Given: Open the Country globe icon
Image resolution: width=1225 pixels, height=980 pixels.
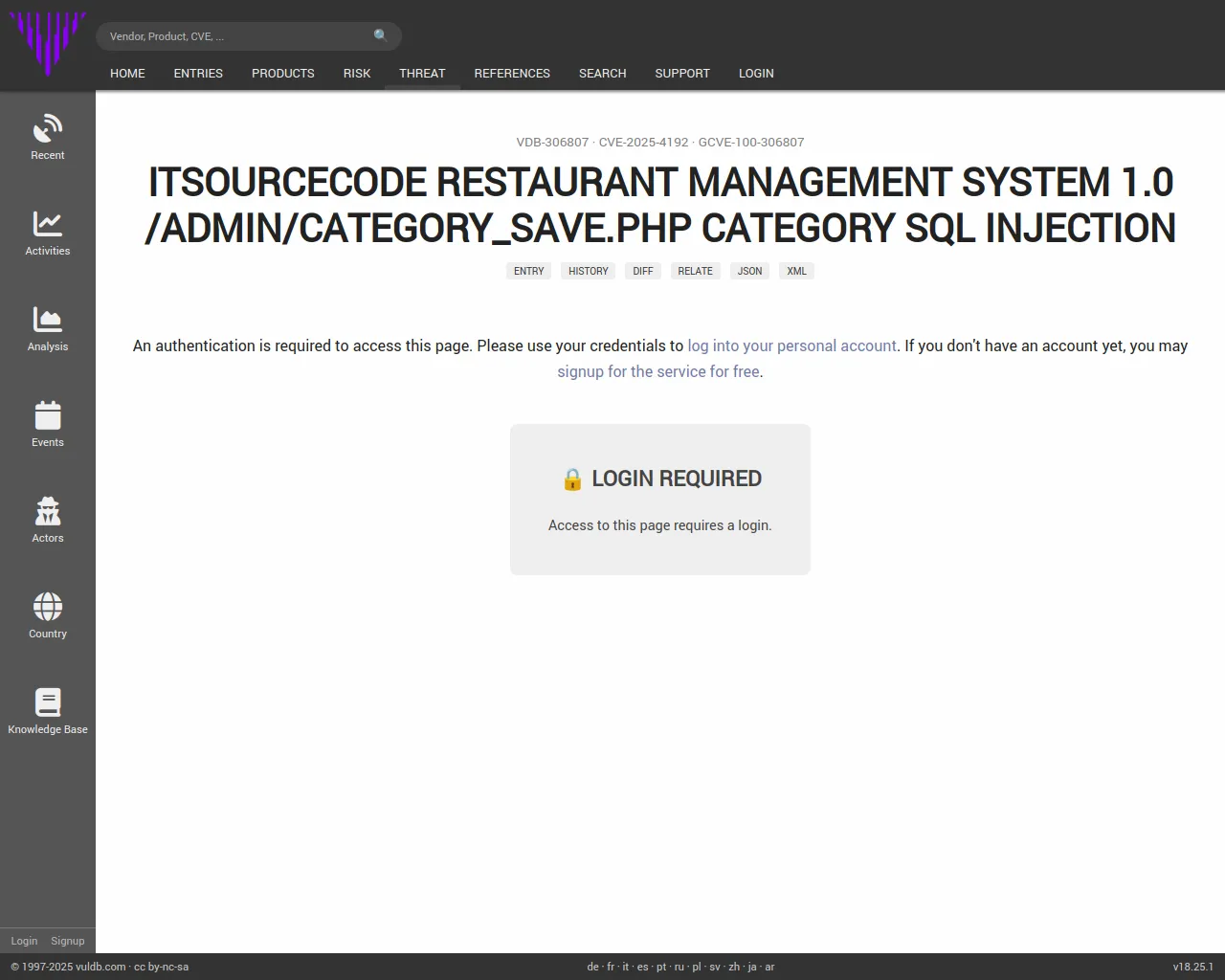Looking at the screenshot, I should tap(48, 607).
